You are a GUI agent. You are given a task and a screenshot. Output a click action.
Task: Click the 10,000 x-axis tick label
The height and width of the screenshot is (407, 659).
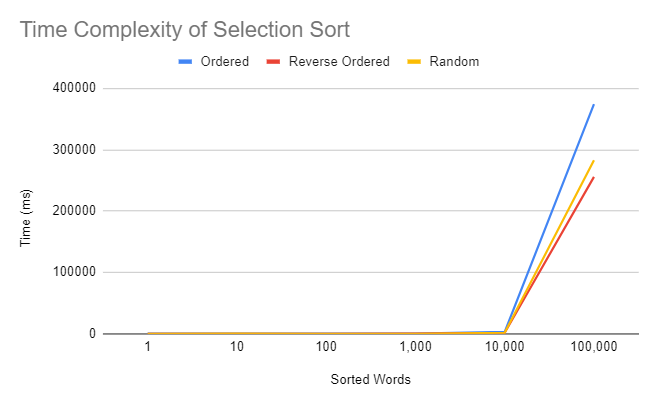504,347
